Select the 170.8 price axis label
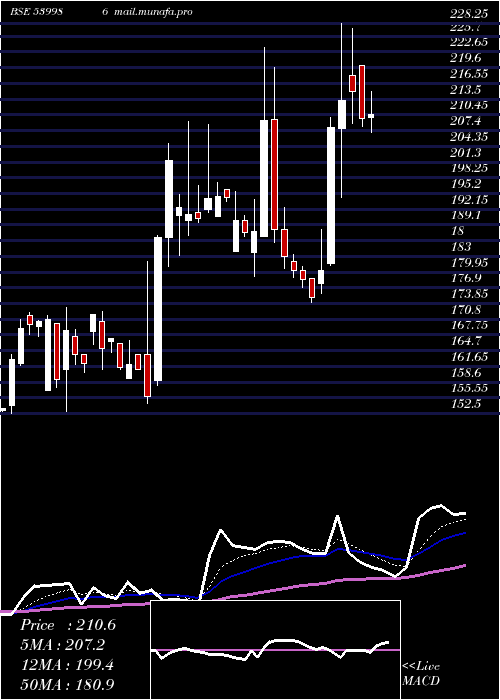500x700 pixels. [x=465, y=309]
